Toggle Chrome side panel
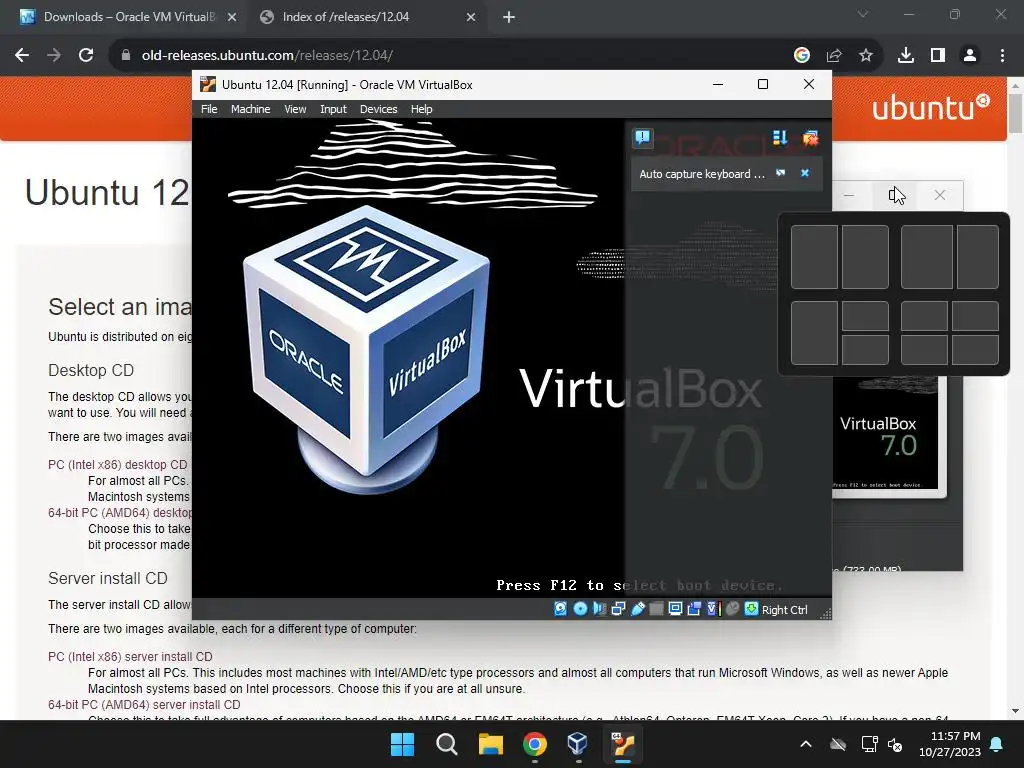The height and width of the screenshot is (768, 1024). coord(938,55)
